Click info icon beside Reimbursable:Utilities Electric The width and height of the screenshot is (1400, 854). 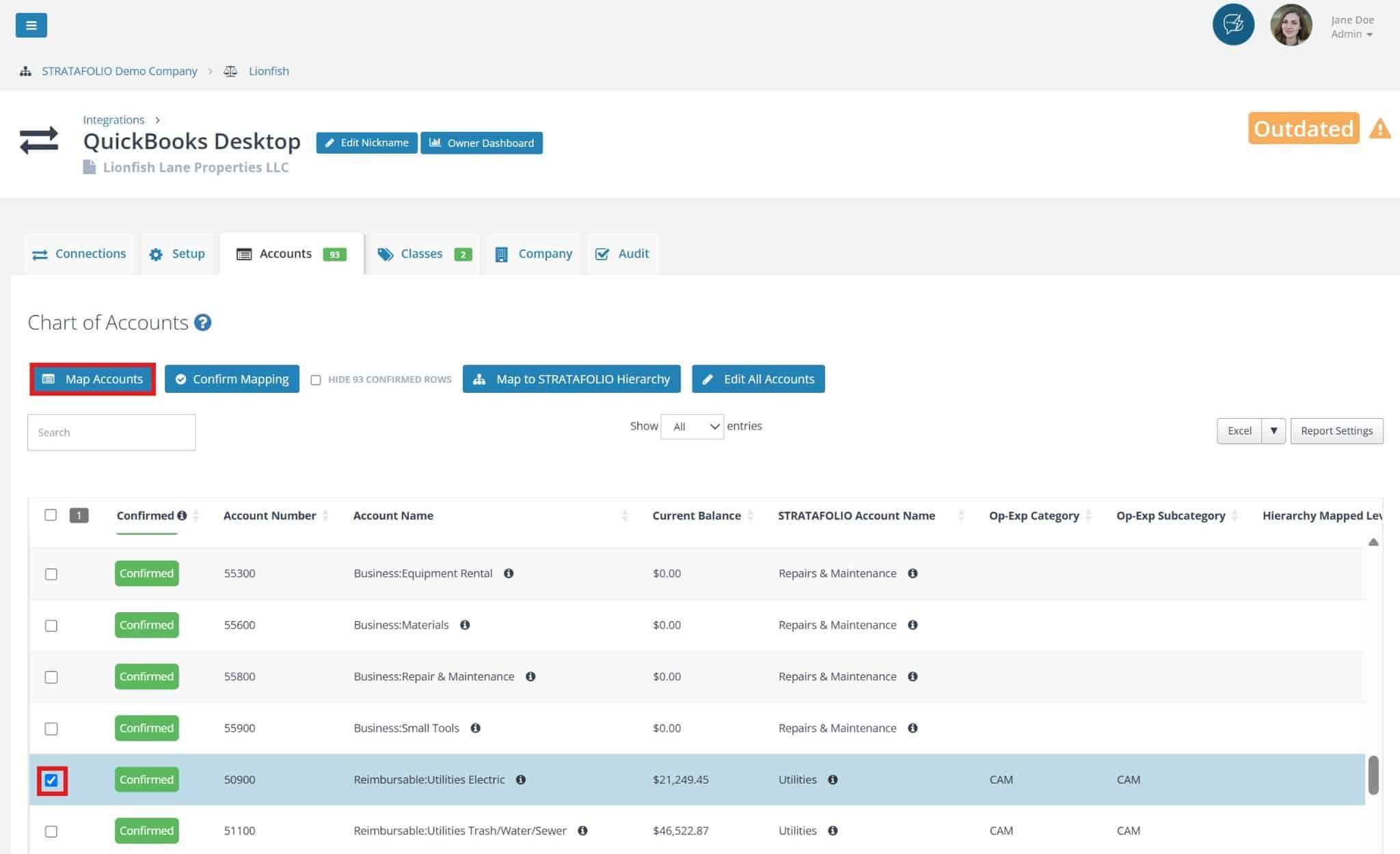point(521,780)
